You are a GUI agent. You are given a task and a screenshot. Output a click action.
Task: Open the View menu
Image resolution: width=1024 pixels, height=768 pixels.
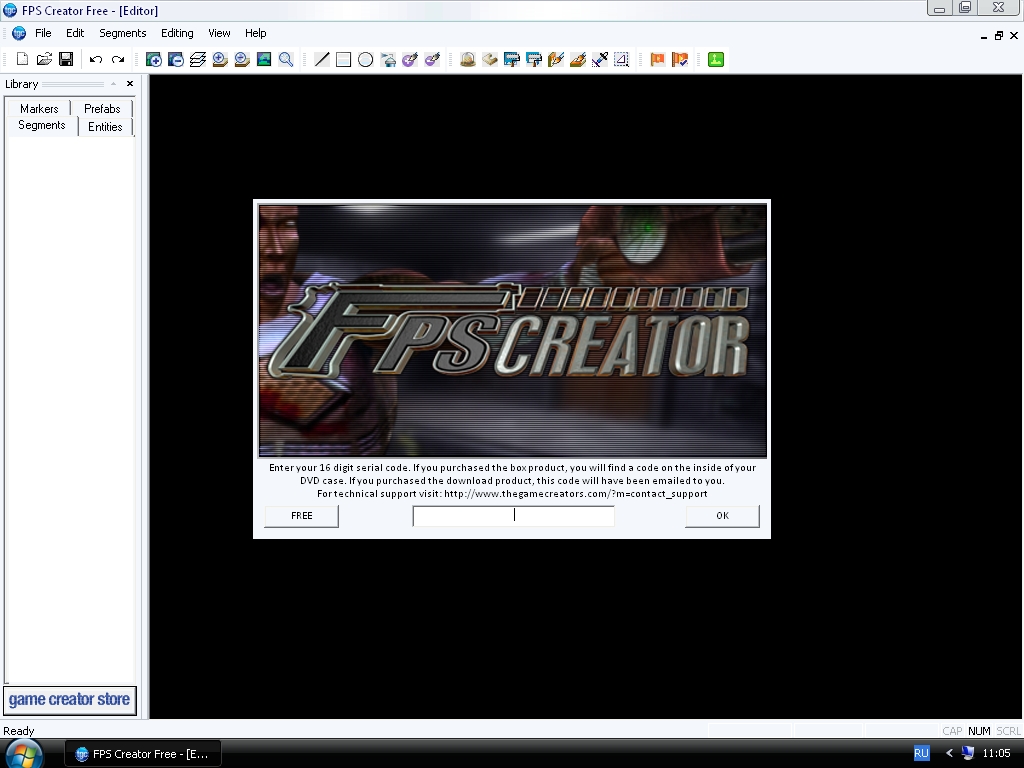[x=219, y=33]
